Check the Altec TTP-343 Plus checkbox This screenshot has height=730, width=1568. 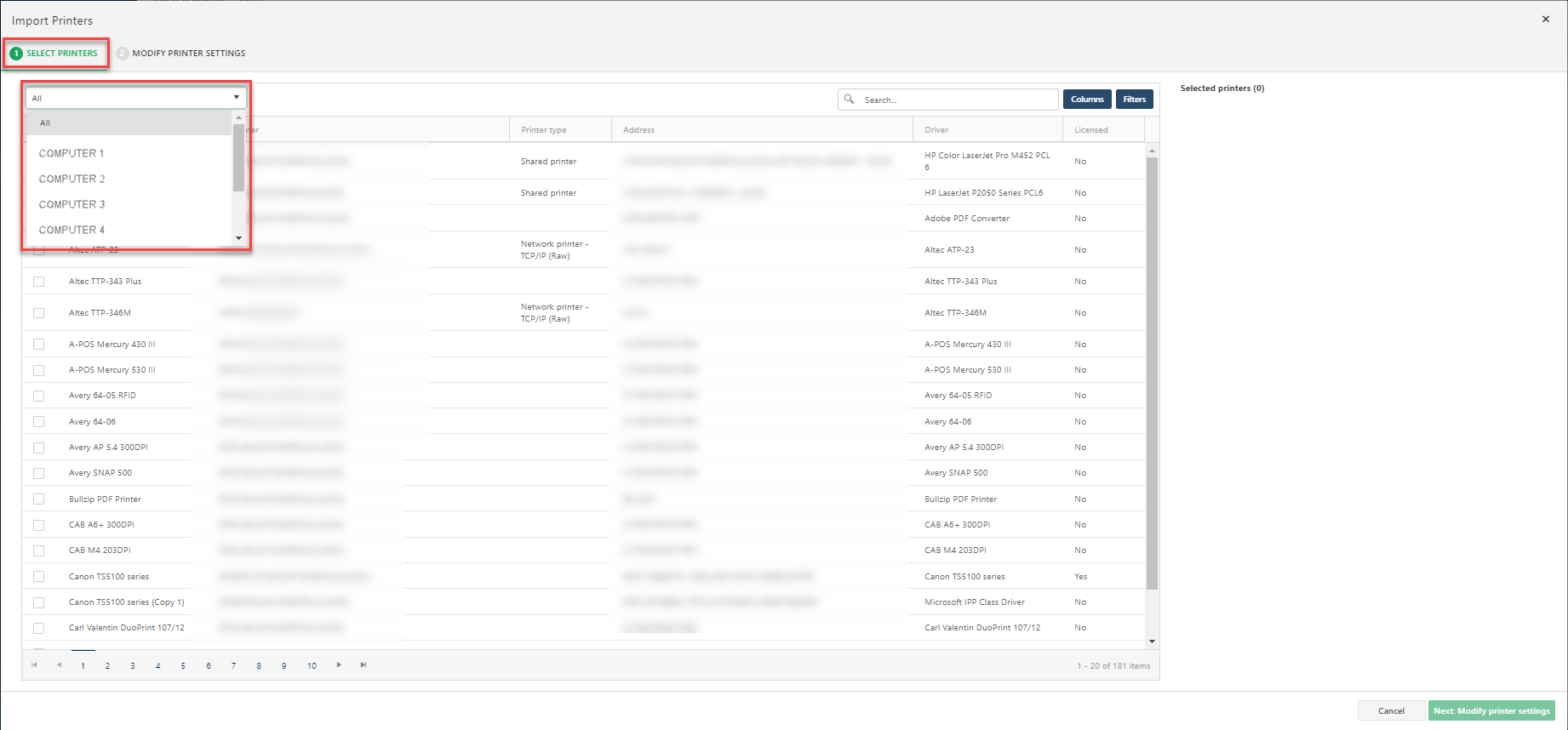(39, 282)
